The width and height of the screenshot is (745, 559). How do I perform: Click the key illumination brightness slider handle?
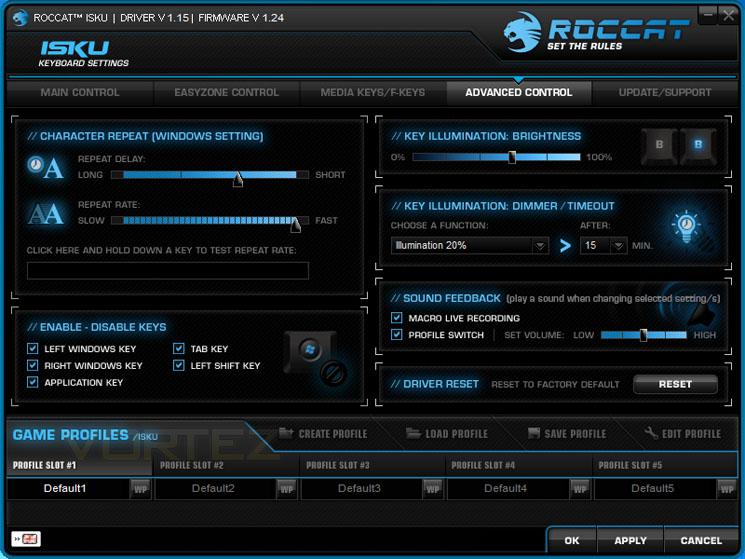512,157
